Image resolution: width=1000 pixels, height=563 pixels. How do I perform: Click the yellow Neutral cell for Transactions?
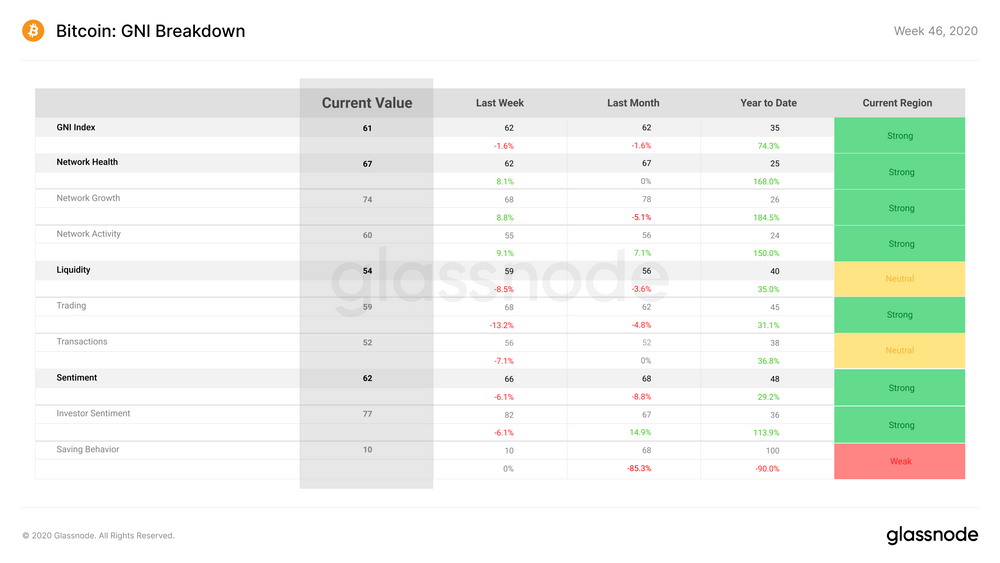[x=900, y=351]
